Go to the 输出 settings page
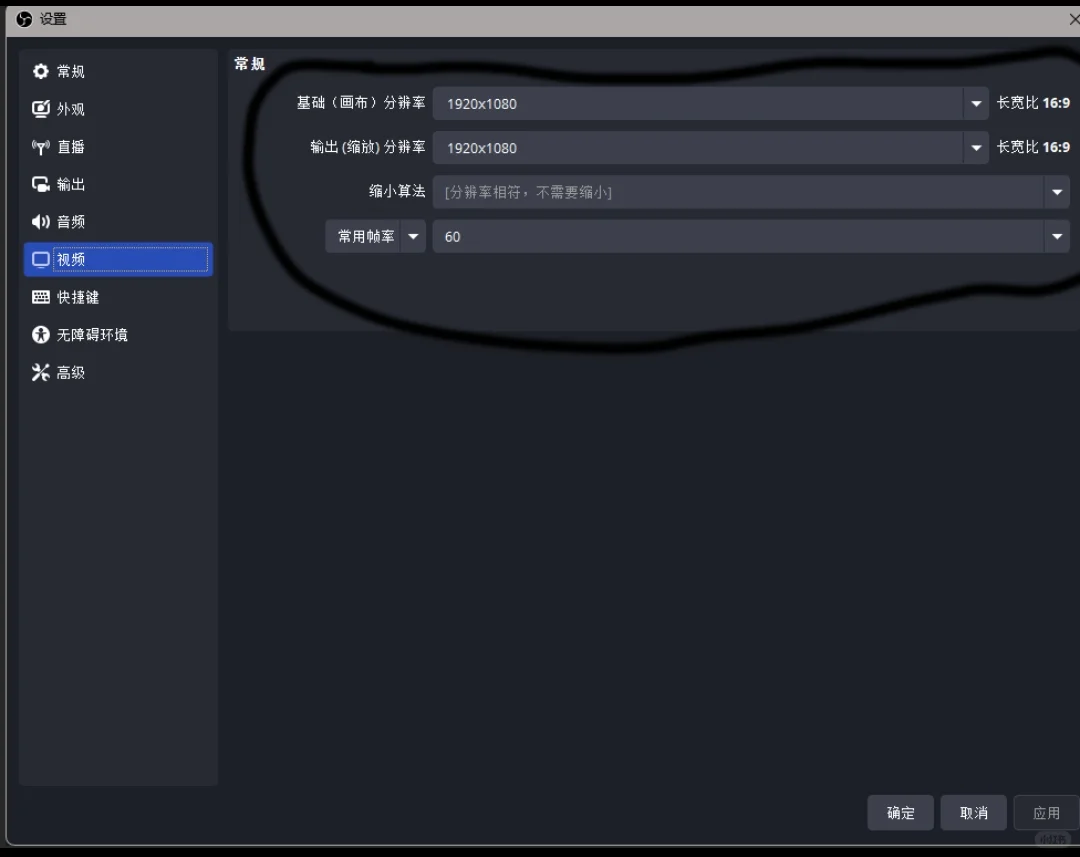This screenshot has height=857, width=1080. click(118, 184)
